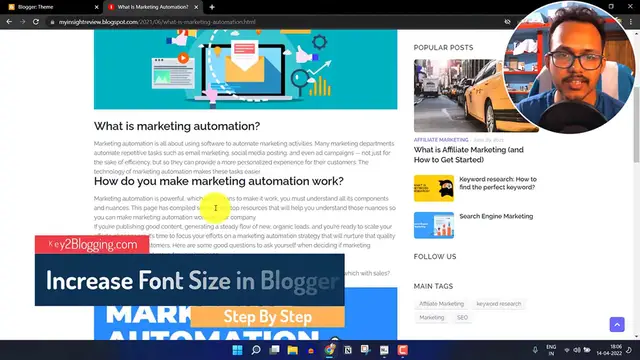Click the FOLLOW US section heading
The height and width of the screenshot is (360, 640).
tap(435, 257)
